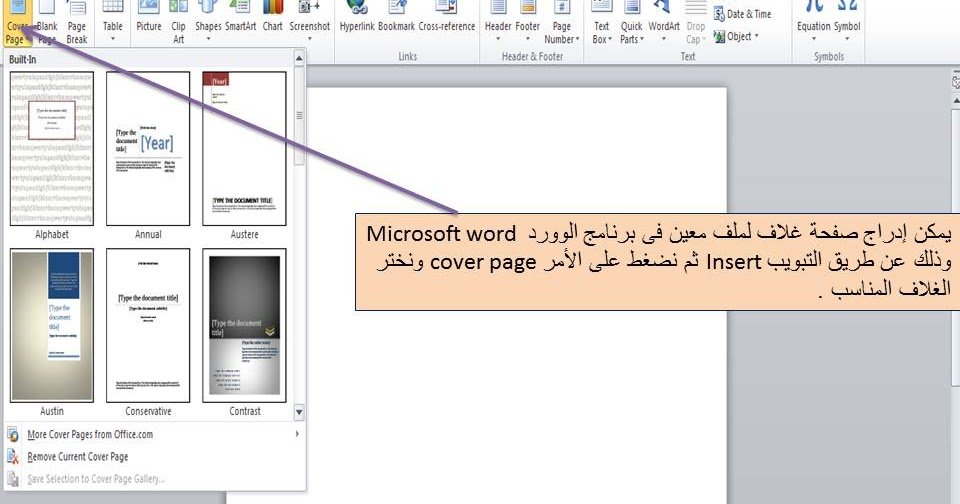Click the gallery scroll up arrow
The height and width of the screenshot is (504, 960).
tap(299, 59)
